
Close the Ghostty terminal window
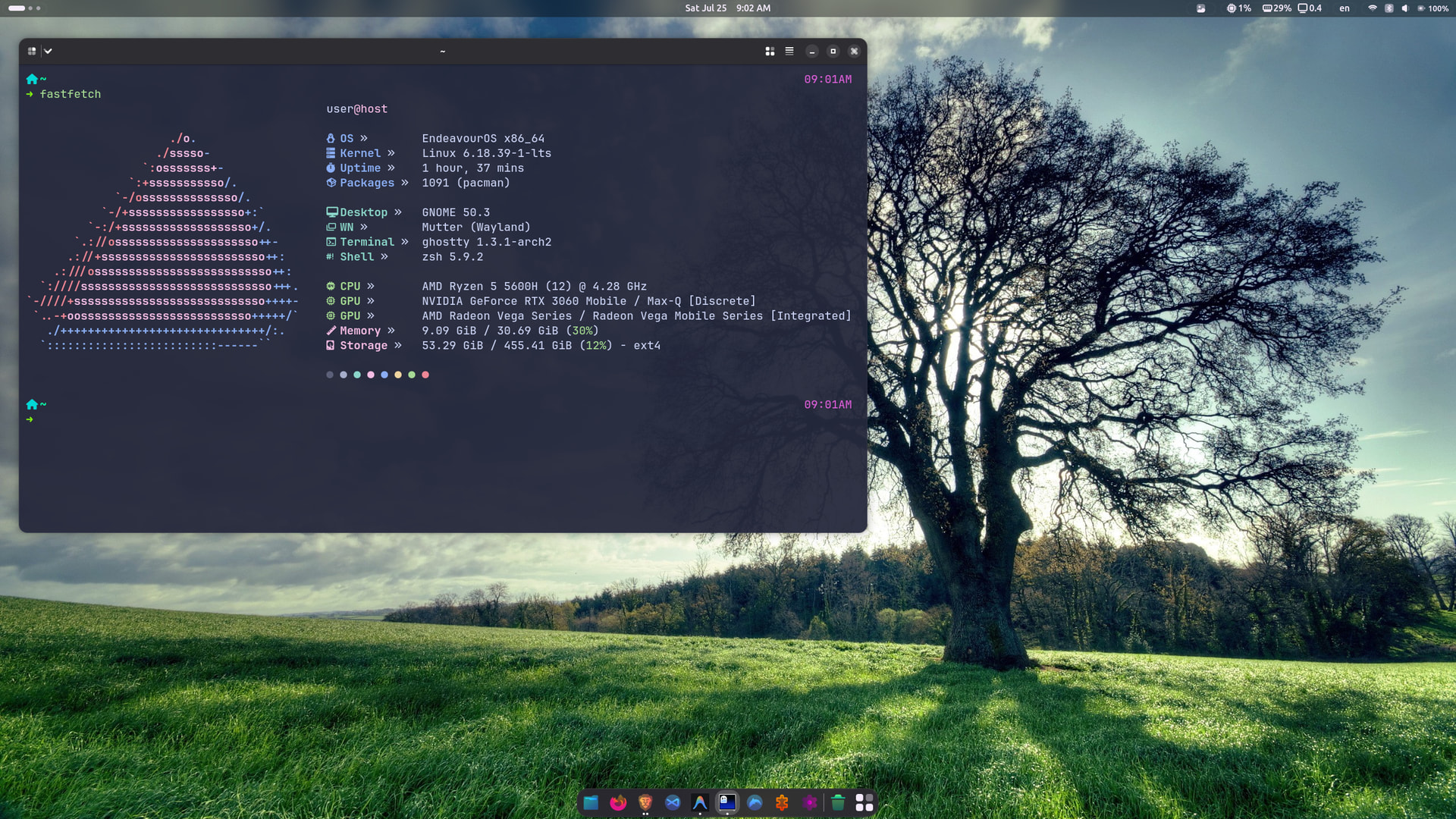pyautogui.click(x=855, y=52)
